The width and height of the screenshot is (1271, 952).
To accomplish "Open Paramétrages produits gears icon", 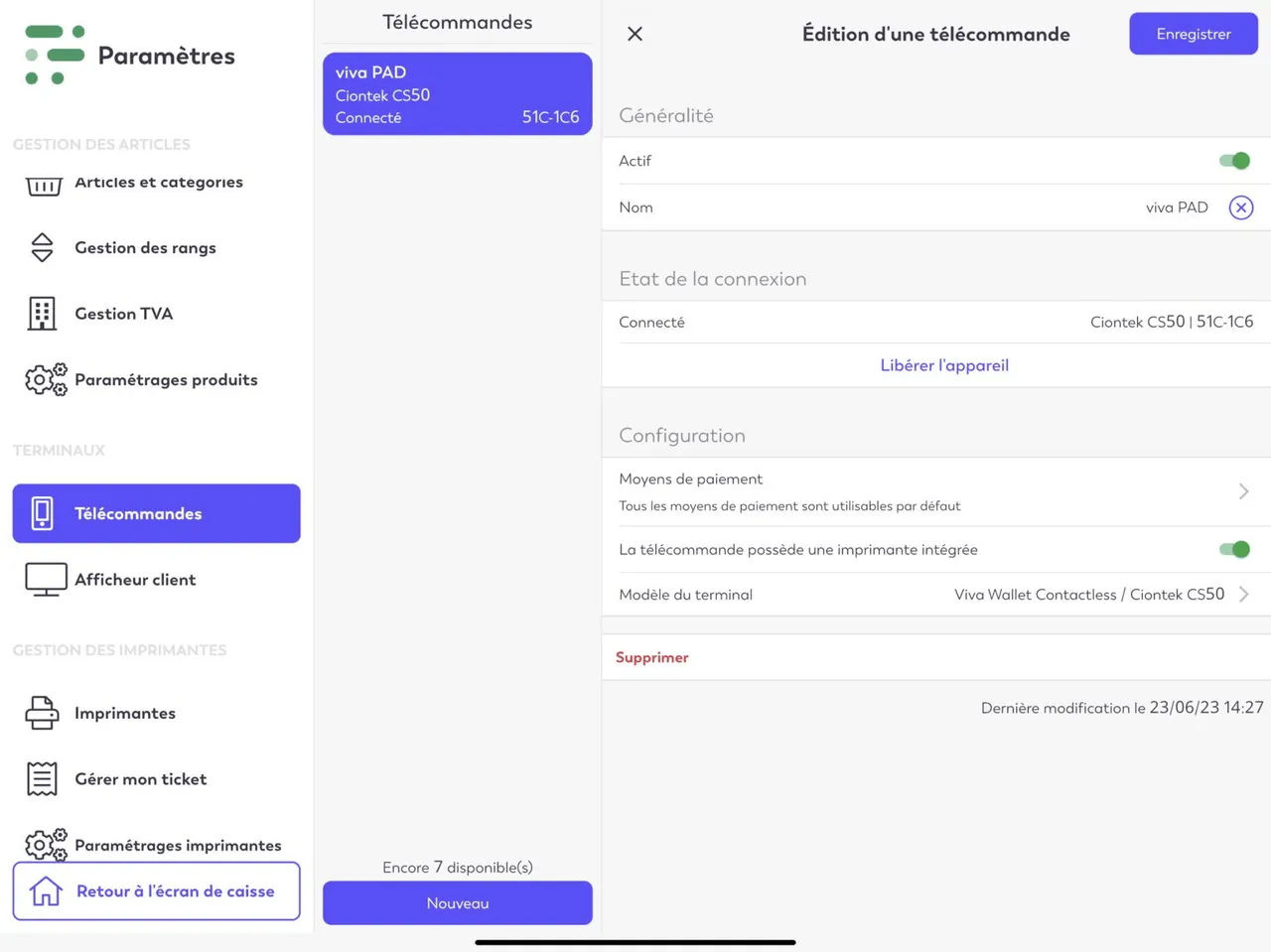I will (x=46, y=379).
